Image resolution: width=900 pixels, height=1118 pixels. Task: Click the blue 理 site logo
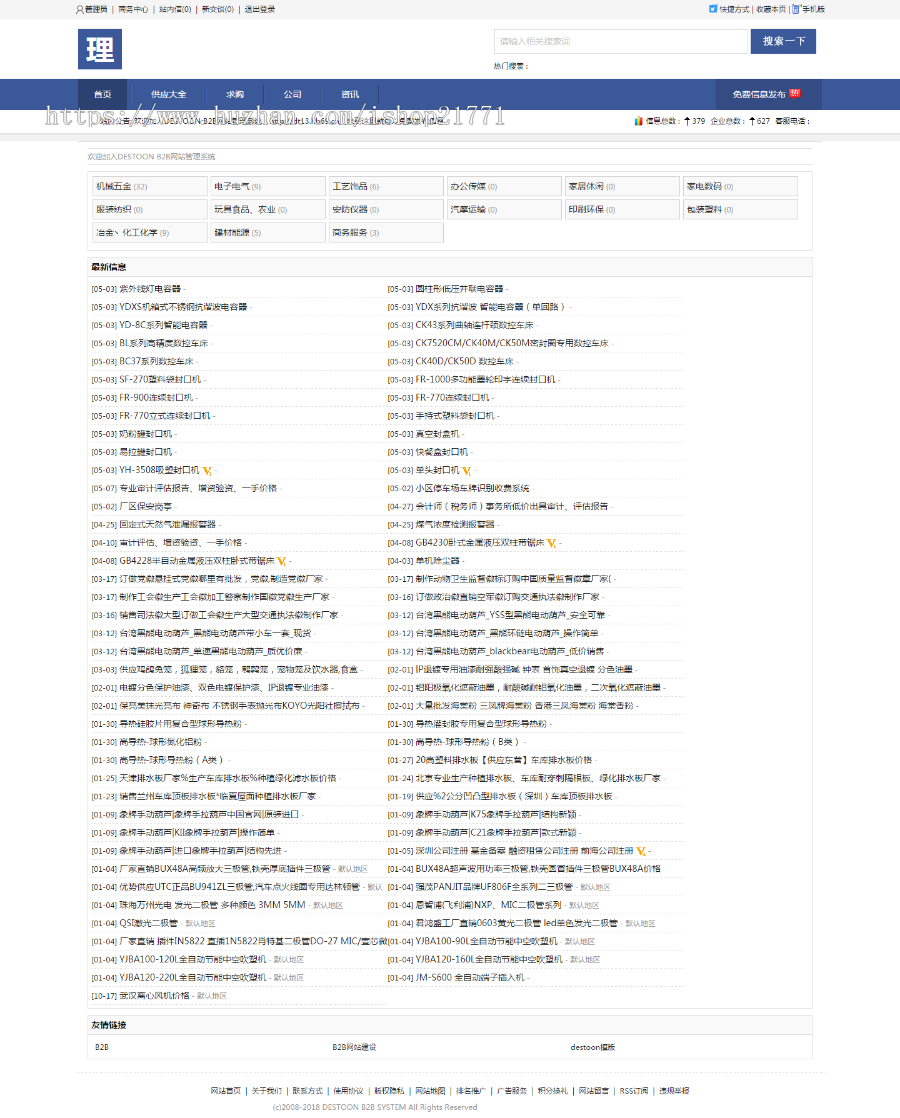[x=100, y=49]
